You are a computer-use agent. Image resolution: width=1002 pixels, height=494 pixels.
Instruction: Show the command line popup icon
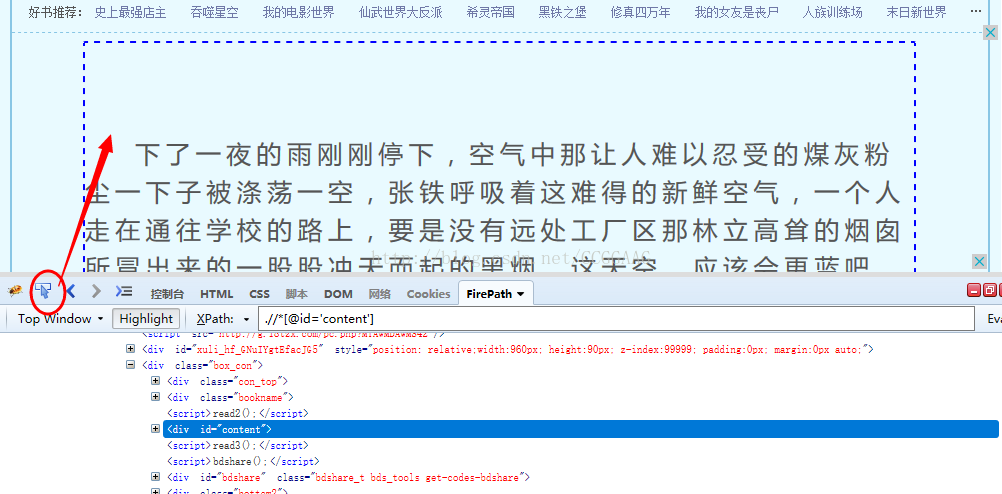click(123, 291)
